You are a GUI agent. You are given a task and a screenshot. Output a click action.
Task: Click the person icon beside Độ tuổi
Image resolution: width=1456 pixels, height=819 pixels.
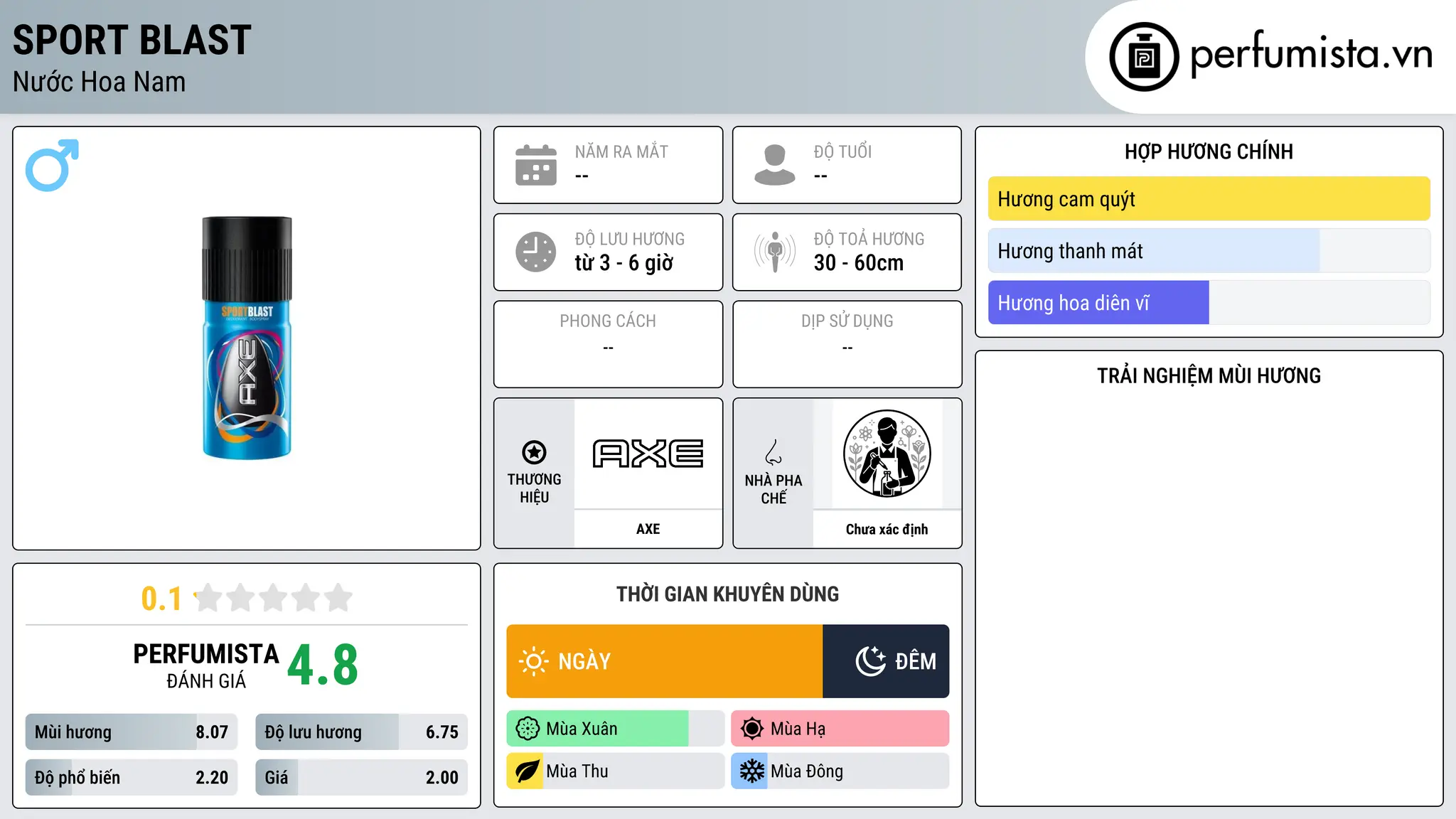pyautogui.click(x=775, y=165)
